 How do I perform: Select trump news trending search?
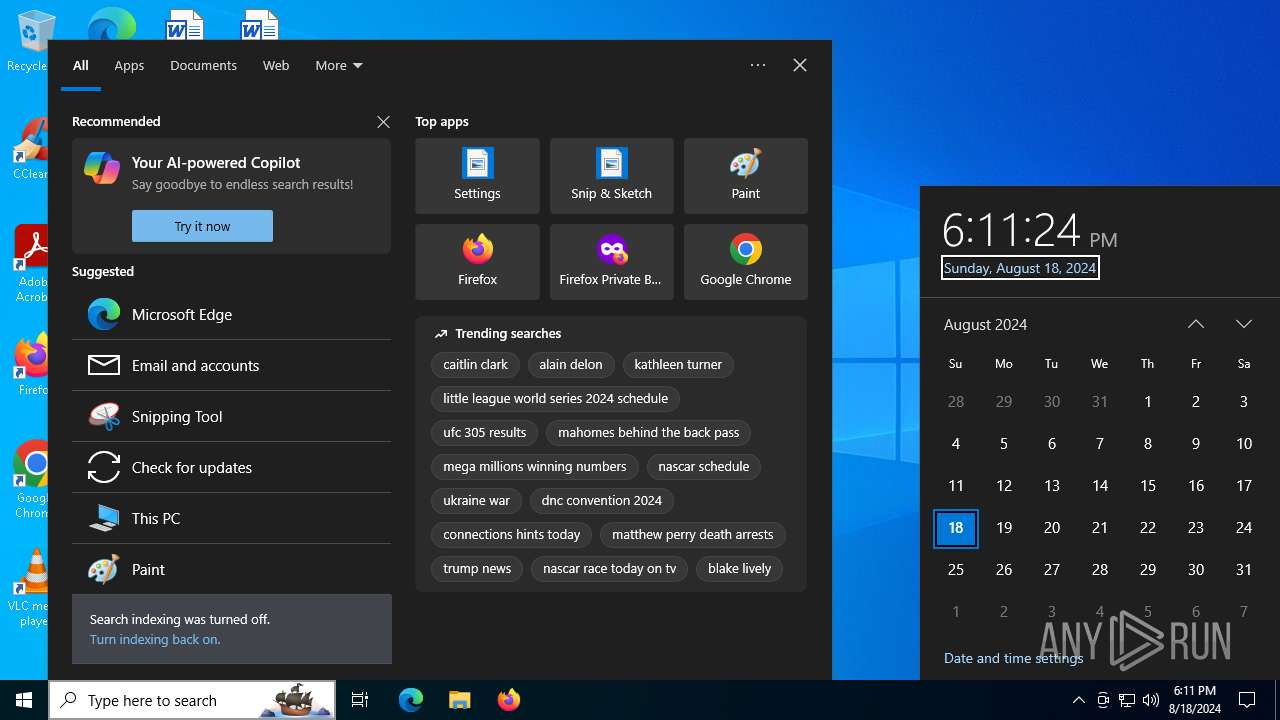[x=477, y=569]
